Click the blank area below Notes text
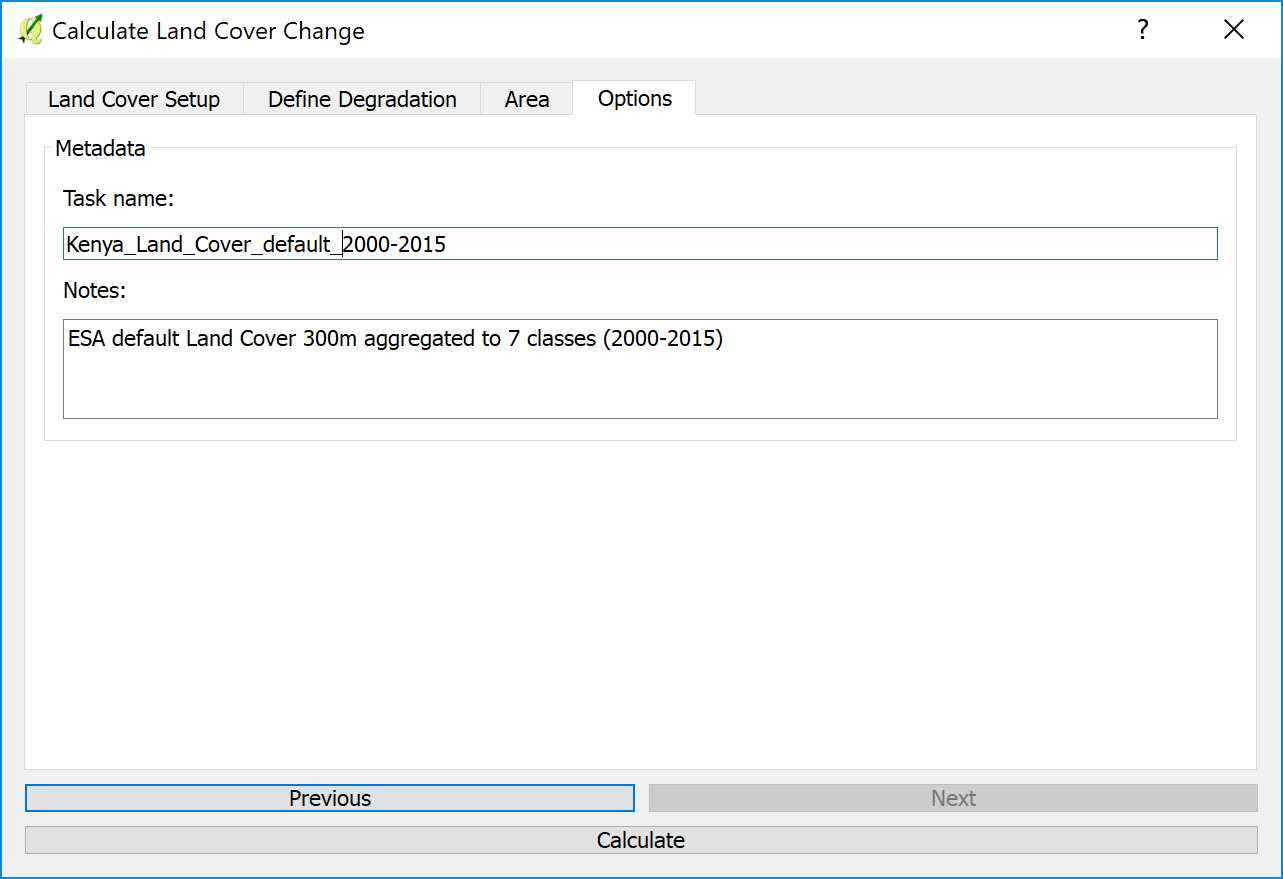1283x879 pixels. [x=640, y=390]
